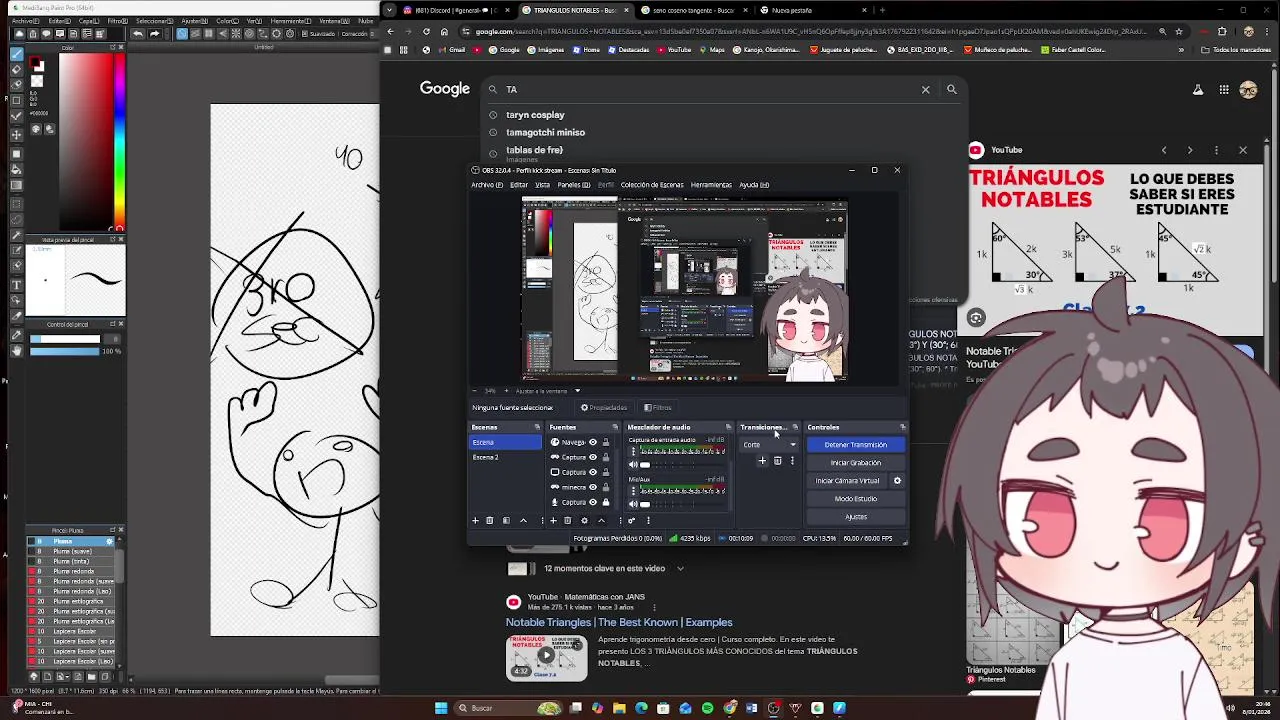Screen dimensions: 1280x720
Task: Click Detener Transmisión button
Action: (855, 445)
